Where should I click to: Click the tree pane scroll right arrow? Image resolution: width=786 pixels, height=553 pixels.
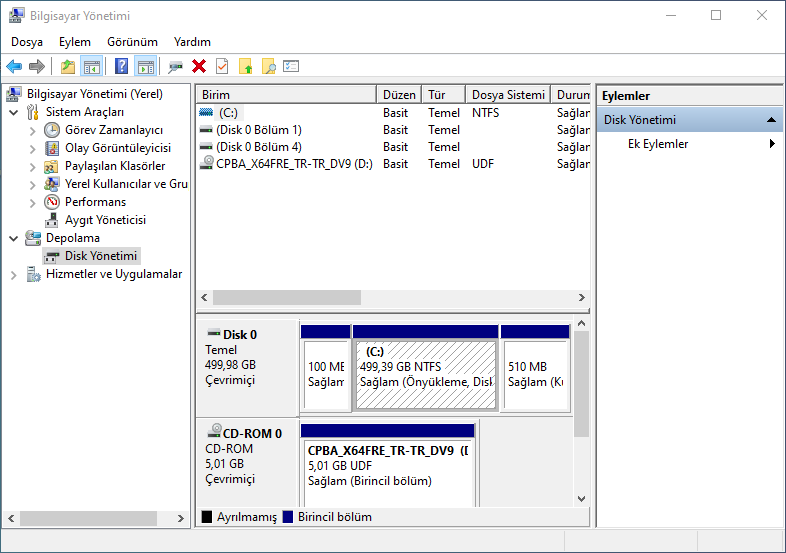[x=181, y=518]
